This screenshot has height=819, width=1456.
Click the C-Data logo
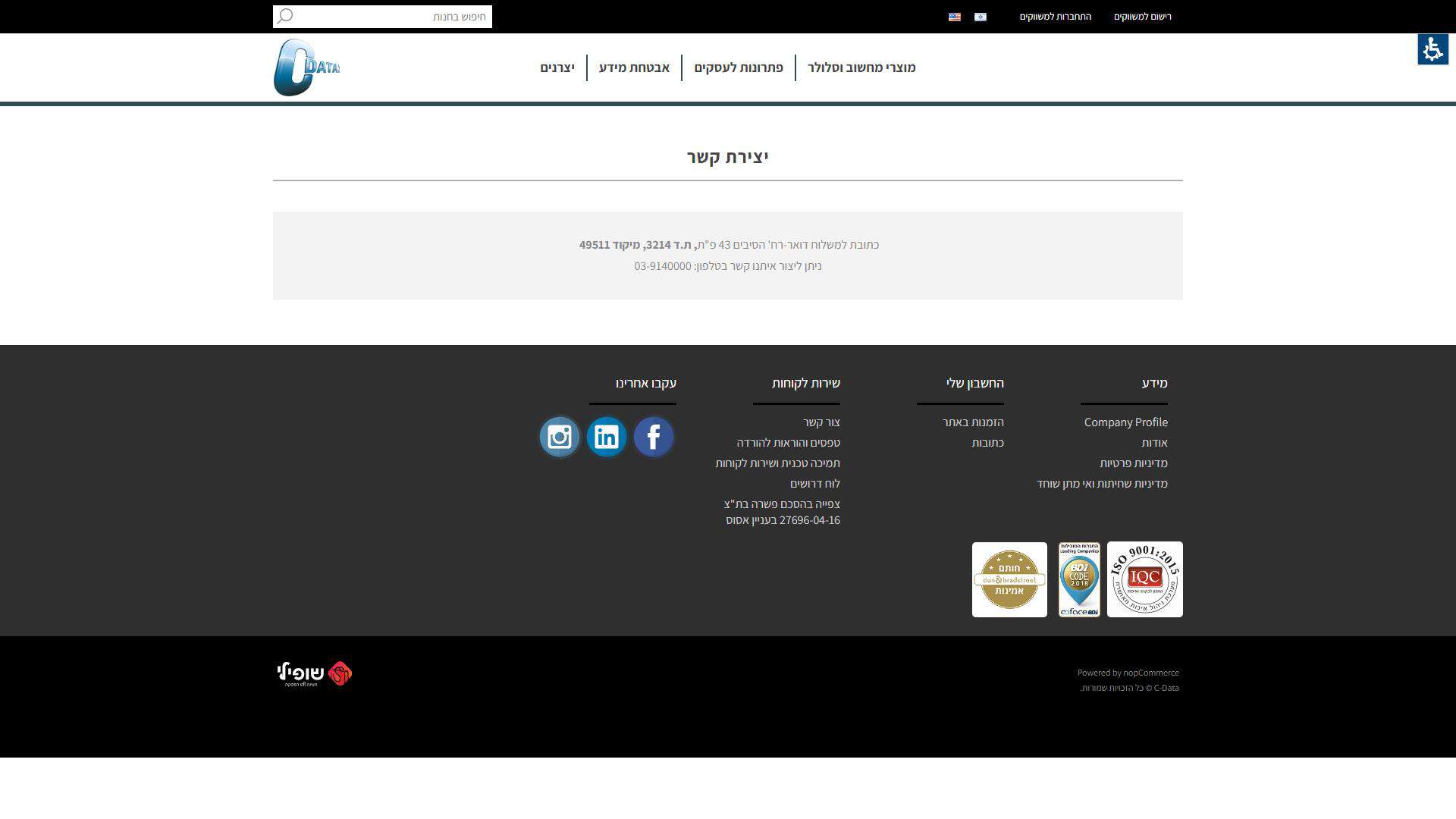[306, 67]
